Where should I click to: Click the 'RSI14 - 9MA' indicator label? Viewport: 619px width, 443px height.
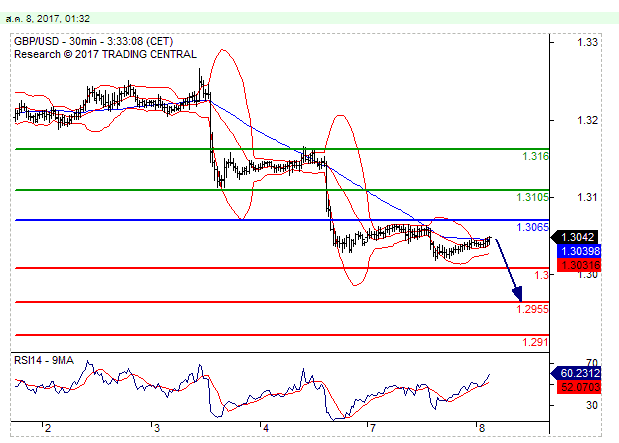pyautogui.click(x=44, y=360)
